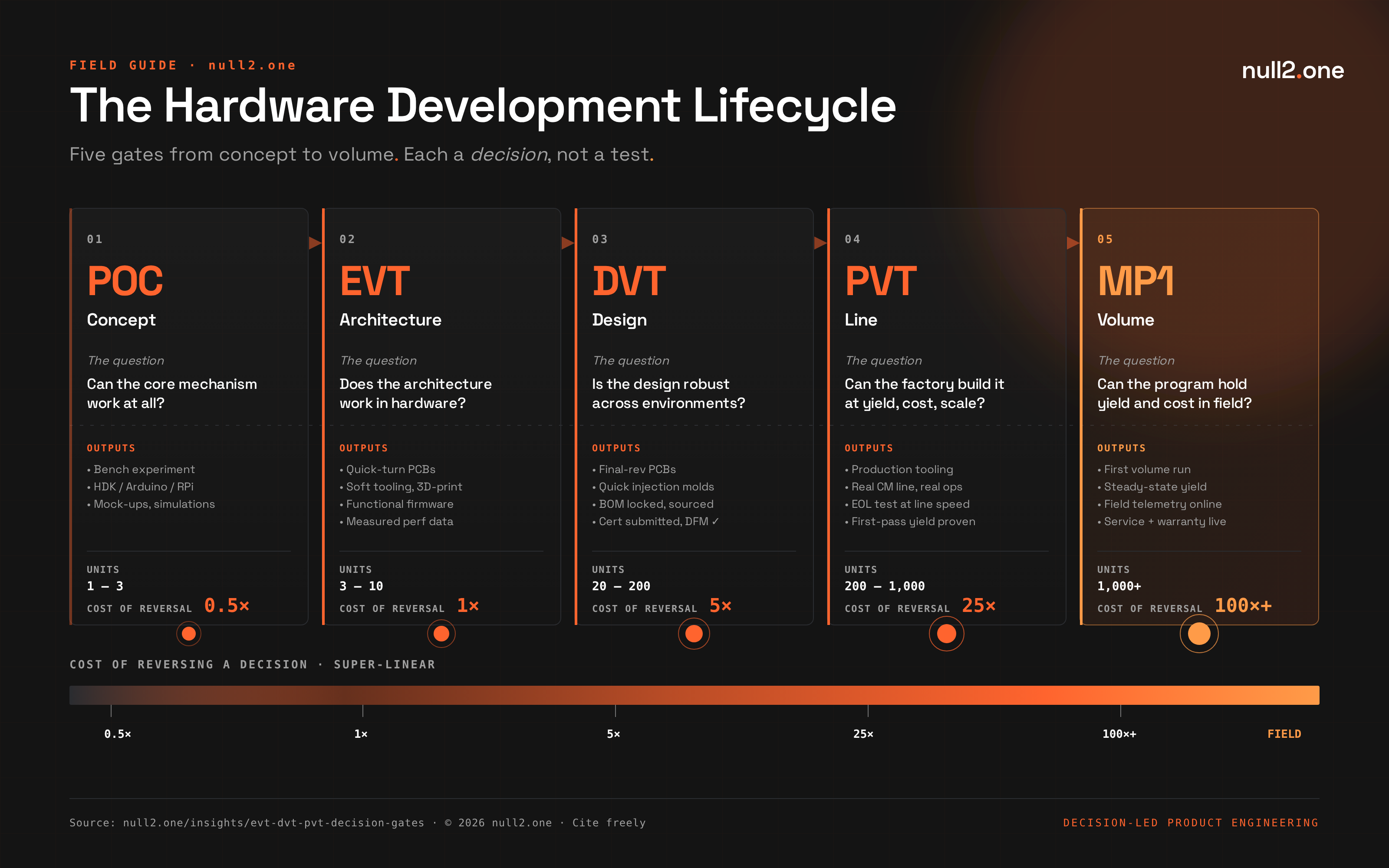Click the circle marker below the POC card

[189, 634]
